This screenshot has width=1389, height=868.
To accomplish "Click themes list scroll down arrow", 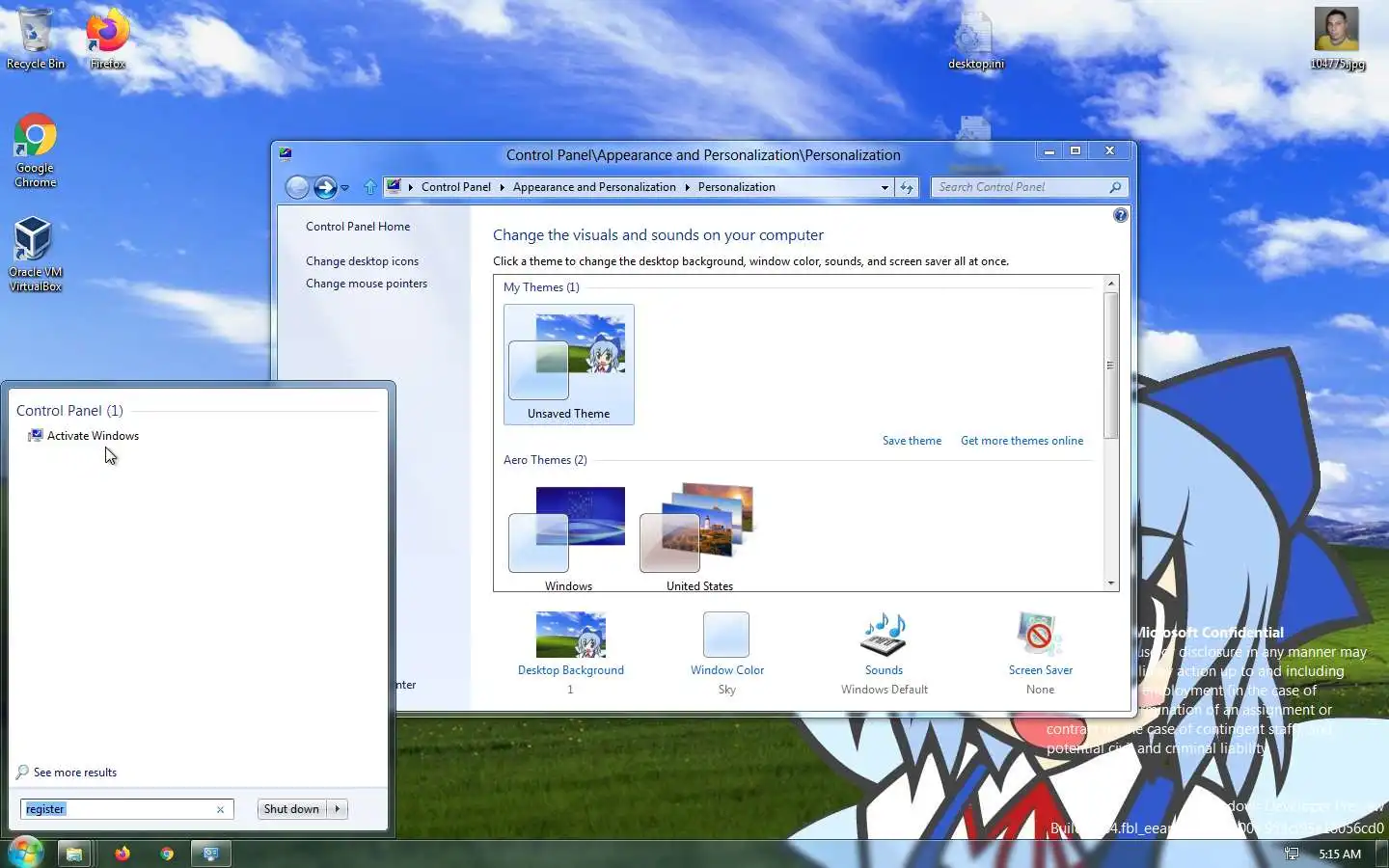I will [1111, 583].
